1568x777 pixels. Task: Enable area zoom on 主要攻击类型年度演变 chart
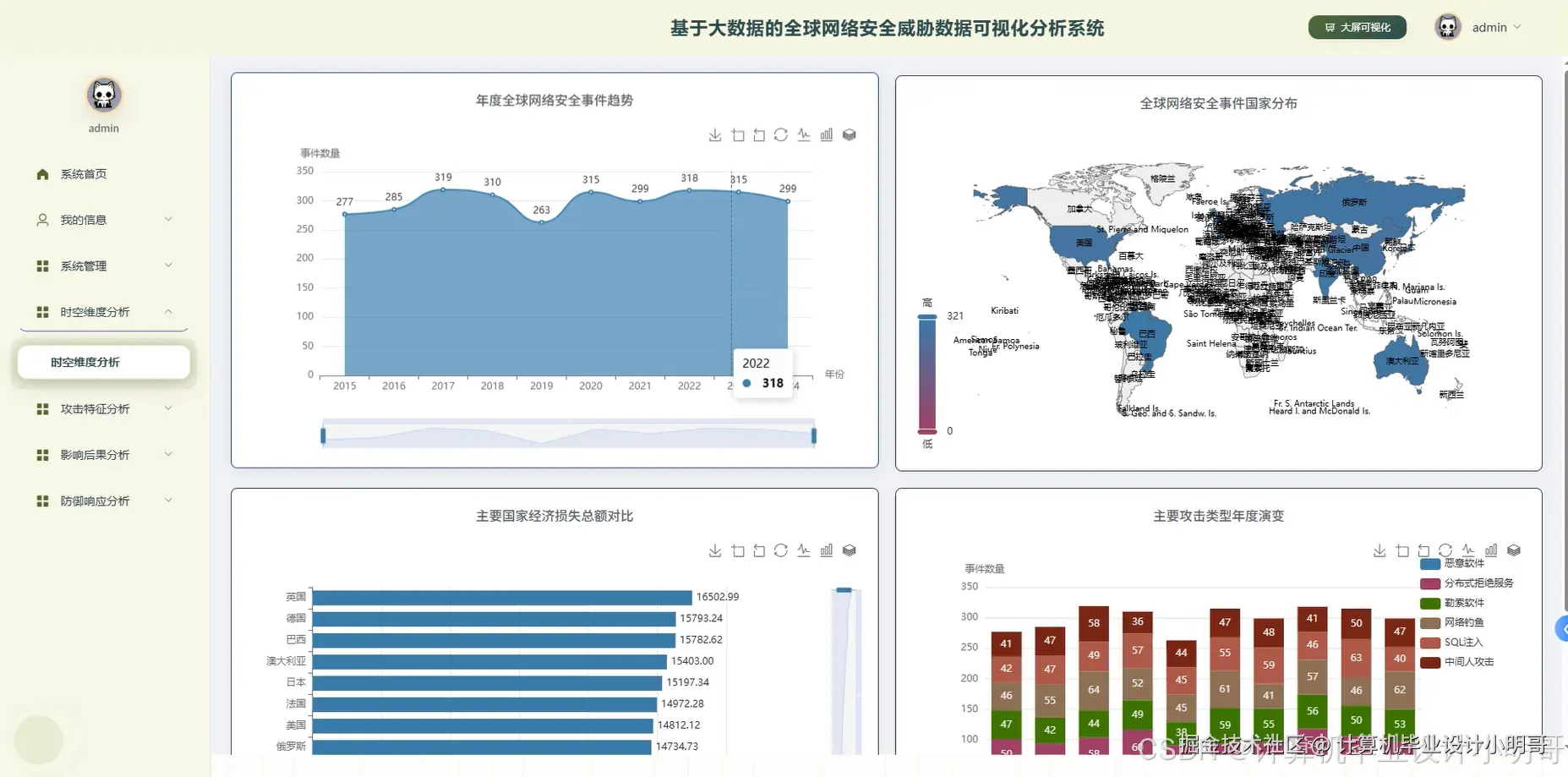tap(1402, 550)
